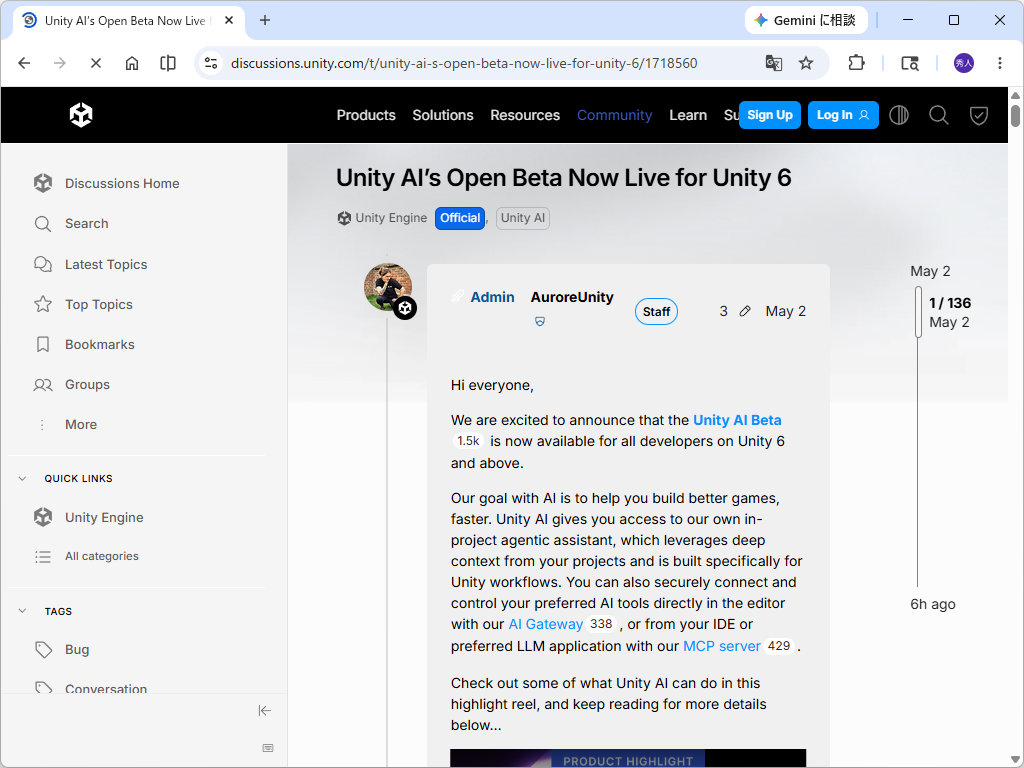This screenshot has width=1024, height=768.
Task: Click the post date May 2
Action: [x=786, y=312]
